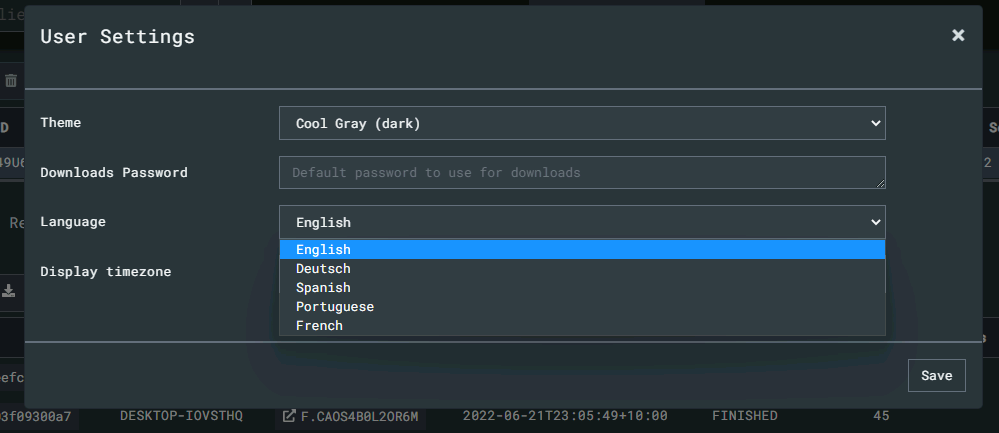The height and width of the screenshot is (433, 999).
Task: Open the F.CAOS4B0L2OR6M flow link
Action: (x=359, y=416)
